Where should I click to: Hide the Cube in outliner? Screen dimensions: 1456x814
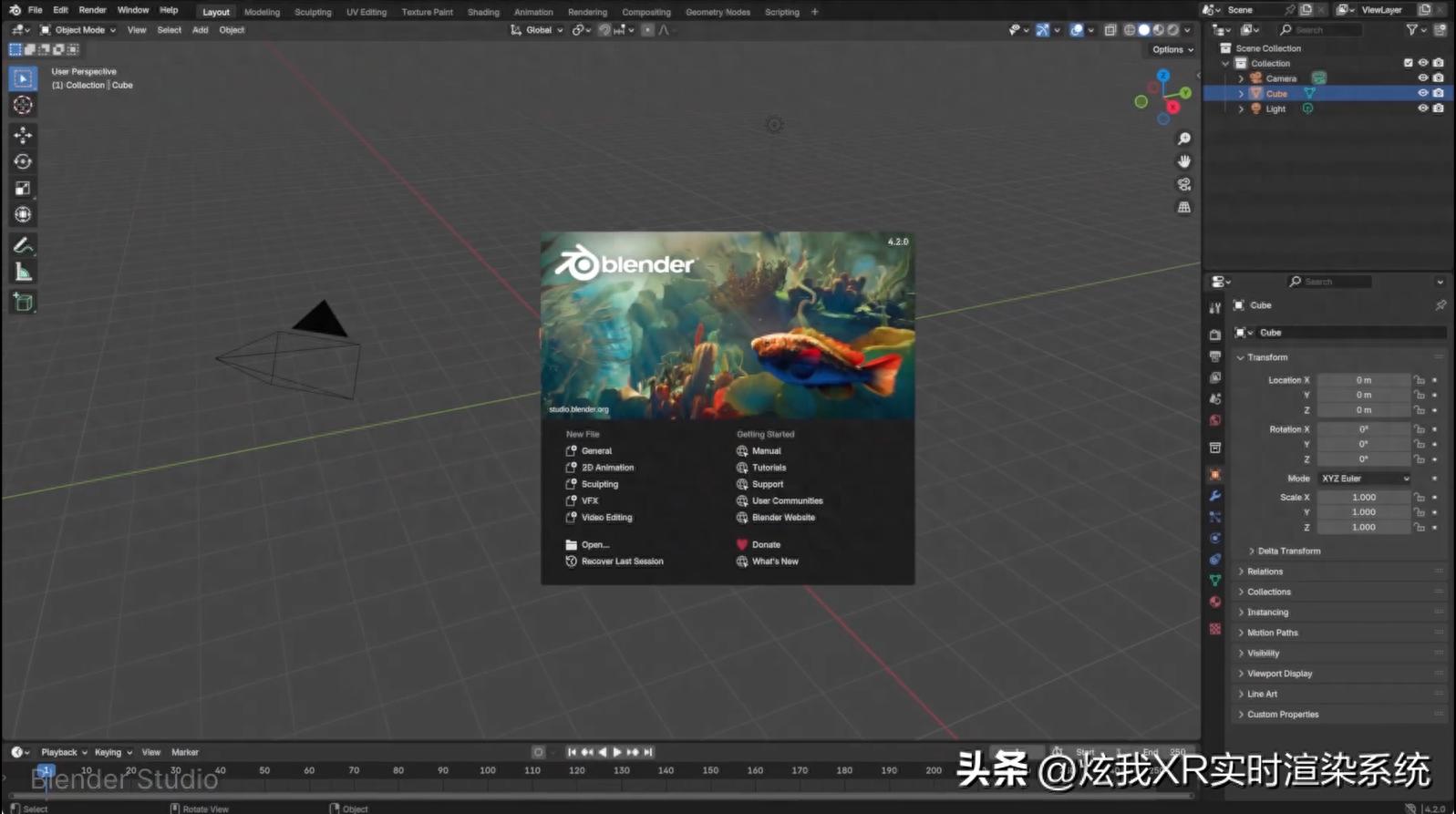tap(1422, 93)
